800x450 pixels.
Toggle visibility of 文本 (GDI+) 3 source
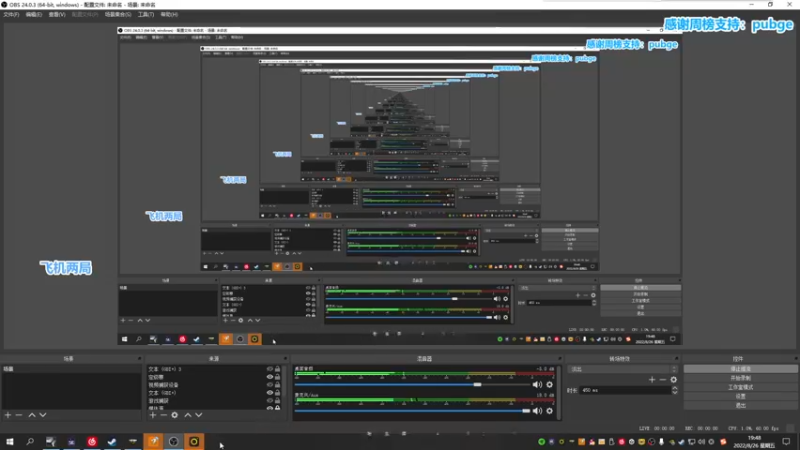pyautogui.click(x=270, y=369)
